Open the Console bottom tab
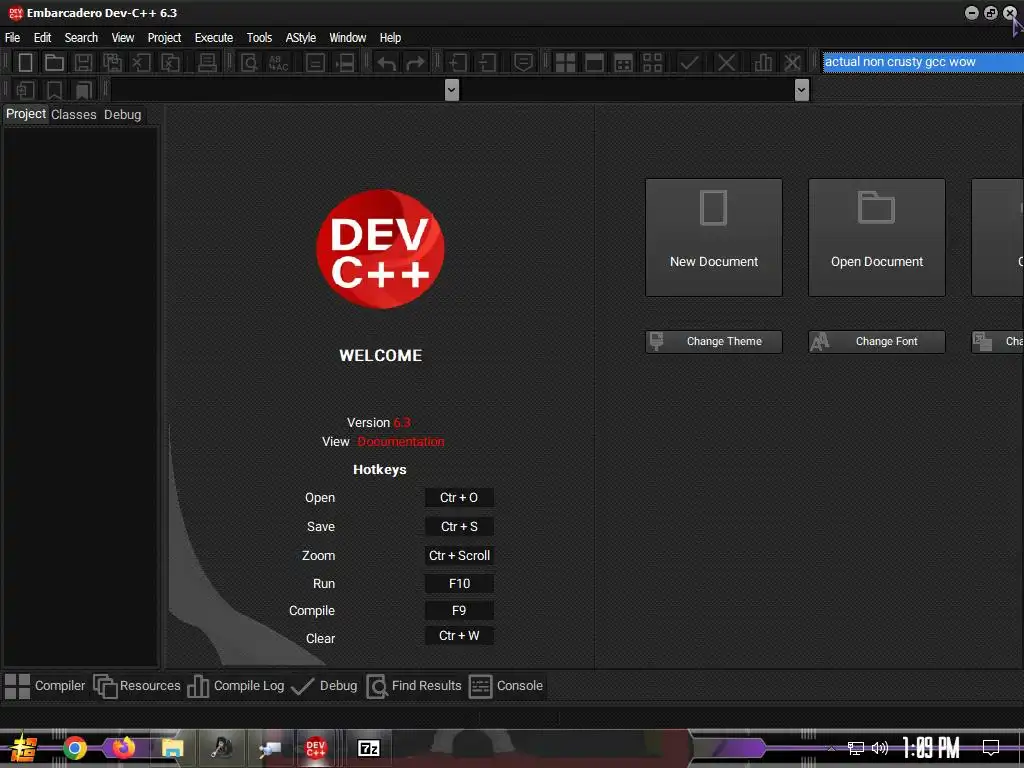This screenshot has height=768, width=1024. tap(506, 686)
